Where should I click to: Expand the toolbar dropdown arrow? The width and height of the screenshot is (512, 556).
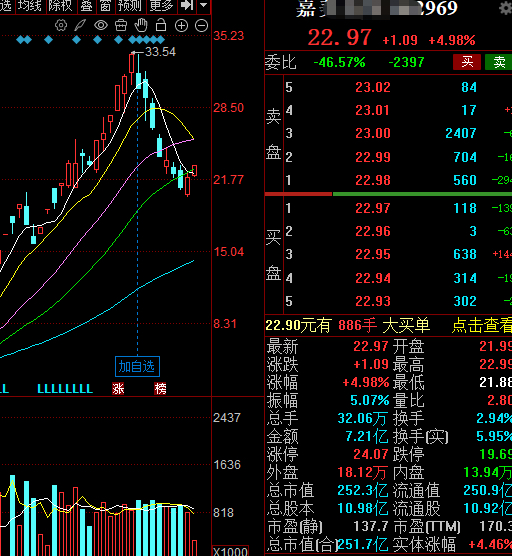pyautogui.click(x=204, y=6)
